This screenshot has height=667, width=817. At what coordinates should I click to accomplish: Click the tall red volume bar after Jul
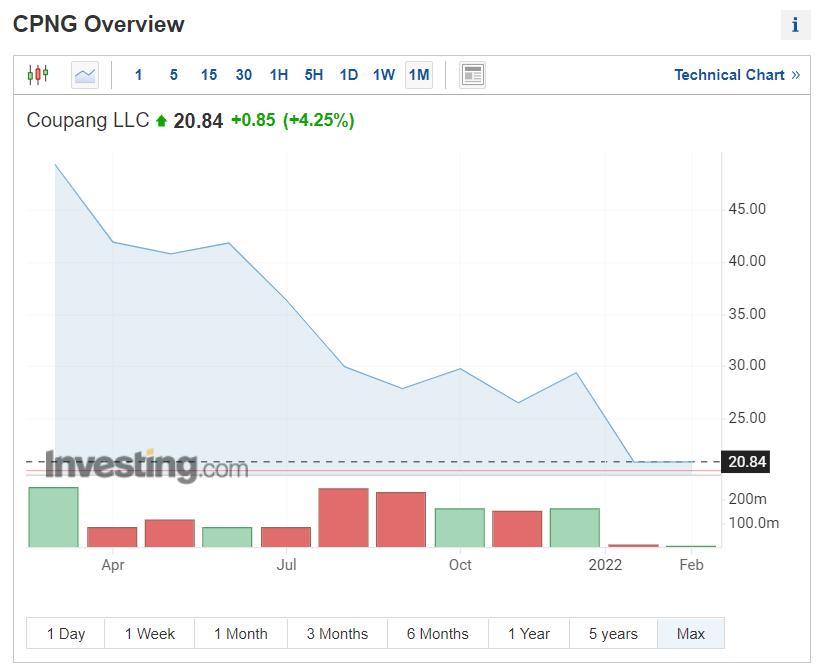coord(343,517)
